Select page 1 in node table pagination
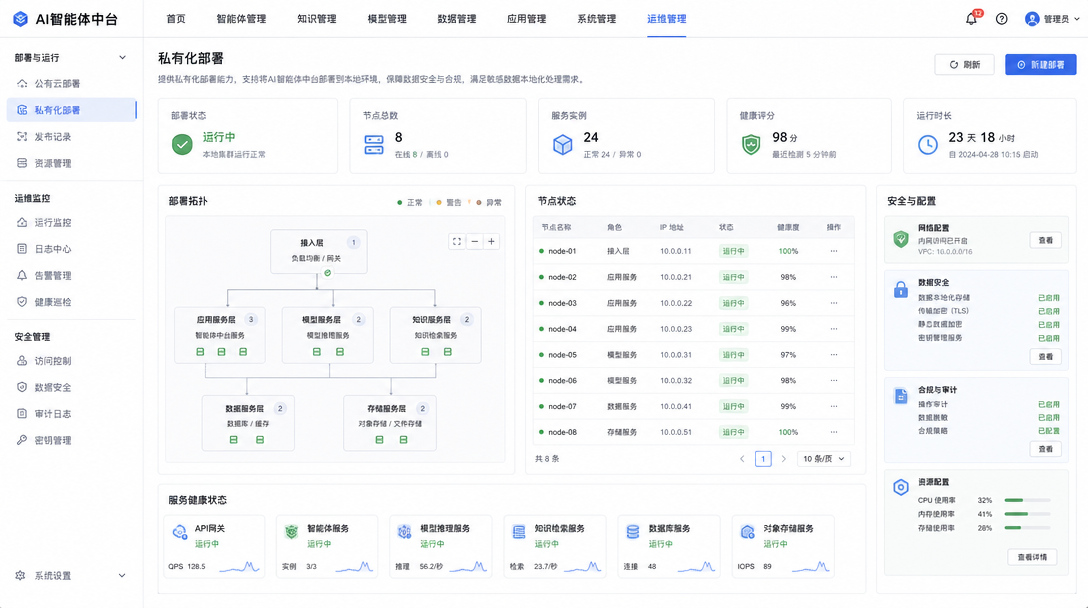Image resolution: width=1088 pixels, height=608 pixels. (763, 459)
